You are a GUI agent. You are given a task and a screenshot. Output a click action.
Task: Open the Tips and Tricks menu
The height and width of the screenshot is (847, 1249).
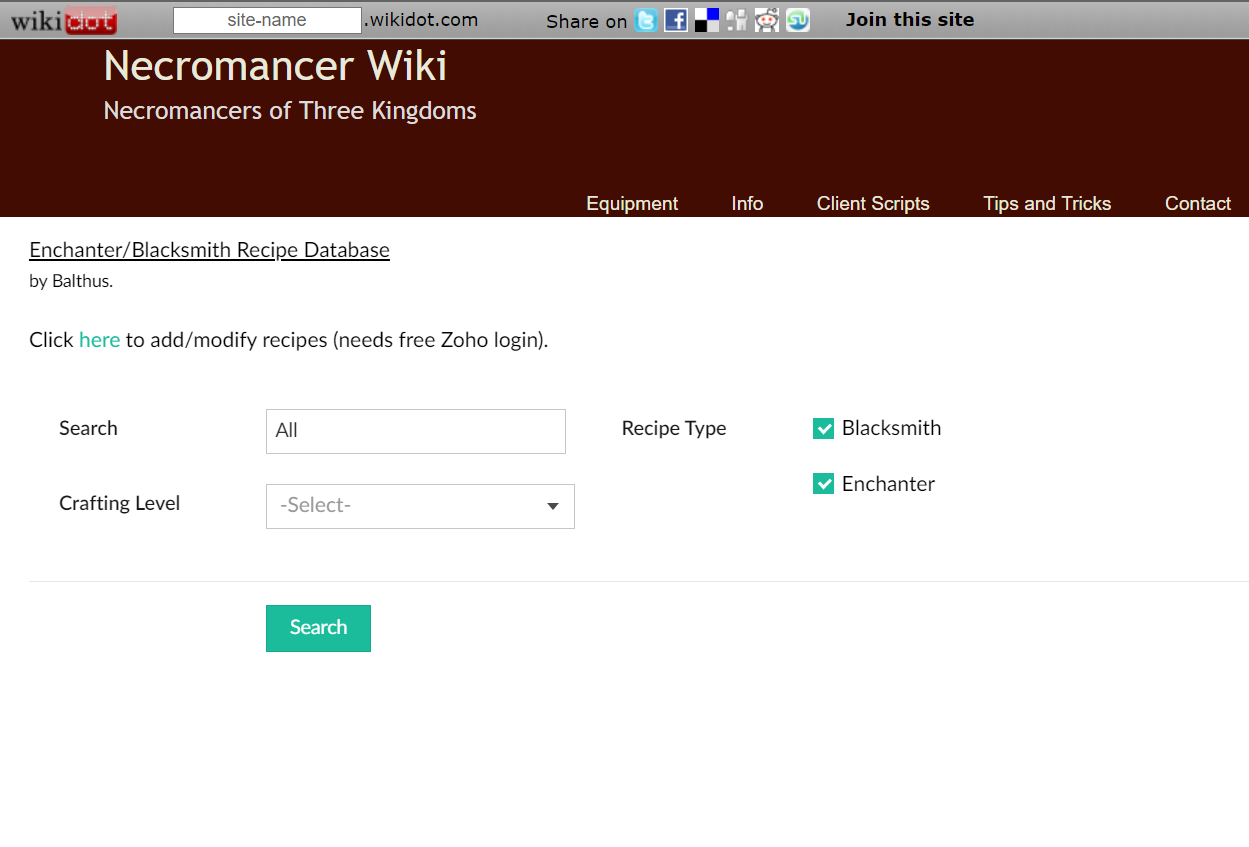1047,204
